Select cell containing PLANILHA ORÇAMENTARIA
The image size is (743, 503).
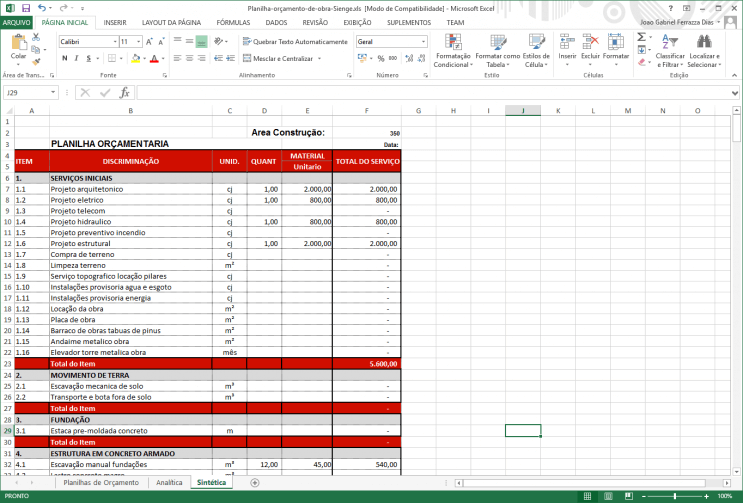(110, 143)
